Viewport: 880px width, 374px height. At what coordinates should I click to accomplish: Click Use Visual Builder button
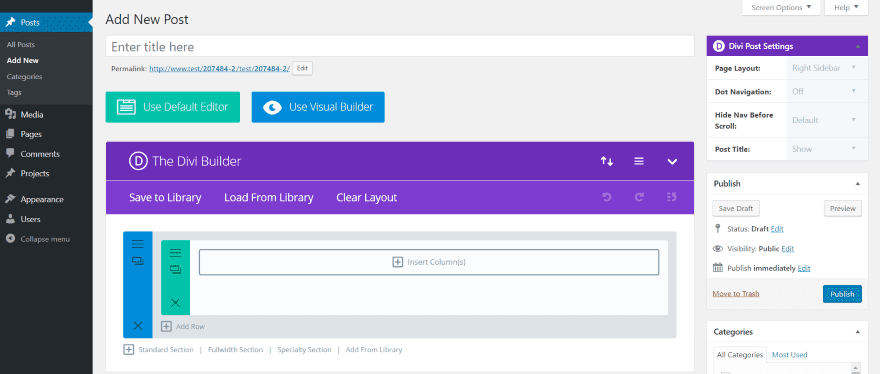point(318,107)
